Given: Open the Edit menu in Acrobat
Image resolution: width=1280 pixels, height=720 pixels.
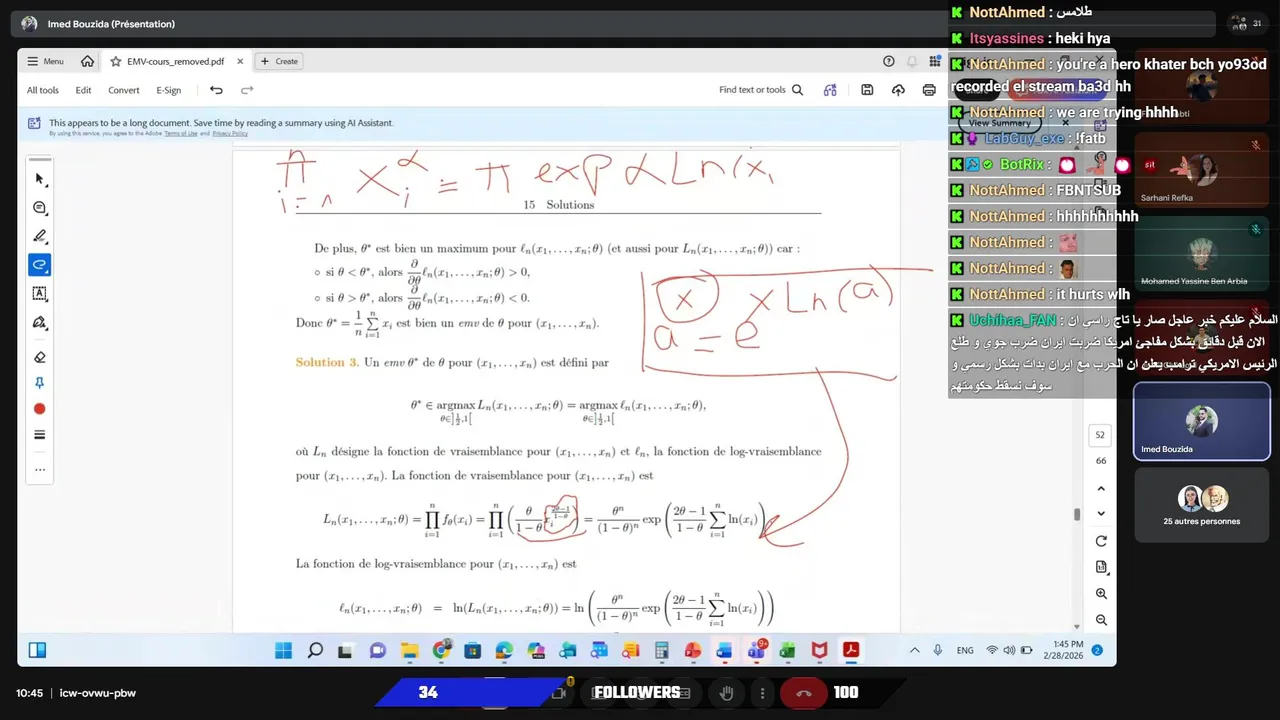Looking at the screenshot, I should [83, 90].
